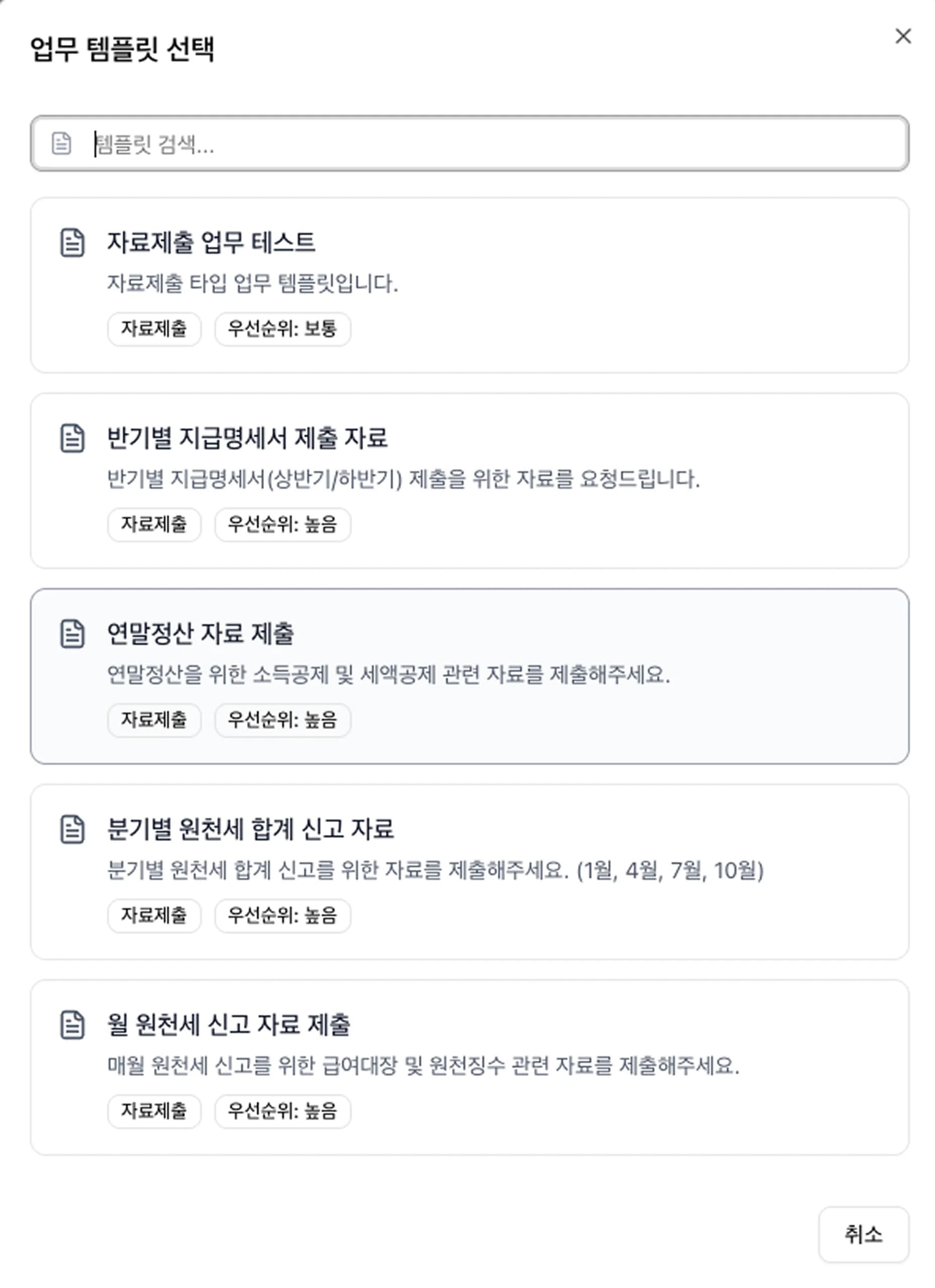The width and height of the screenshot is (935, 1288).
Task: Click the 자료제출 tag under 월 원천세 신고 자료 제출
Action: tap(155, 1112)
